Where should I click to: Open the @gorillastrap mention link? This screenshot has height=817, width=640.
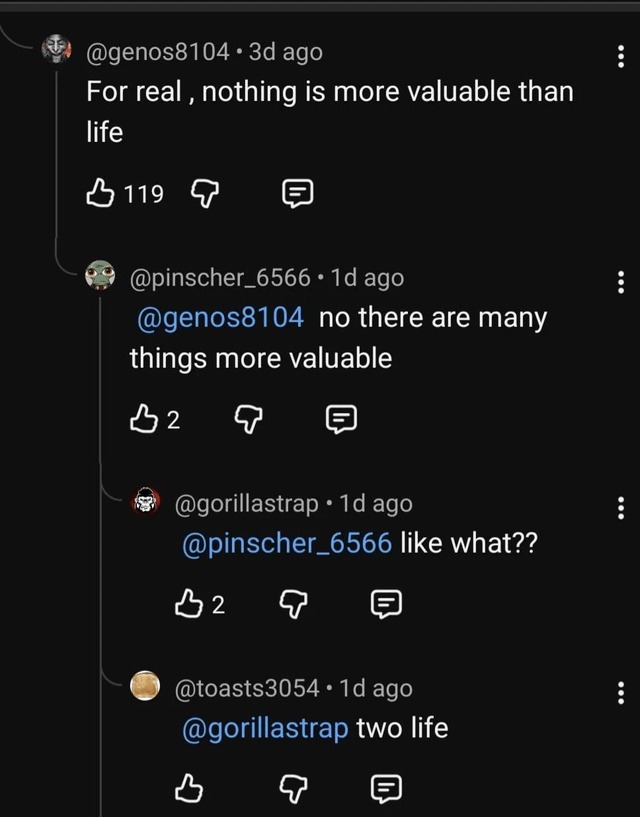(x=265, y=728)
